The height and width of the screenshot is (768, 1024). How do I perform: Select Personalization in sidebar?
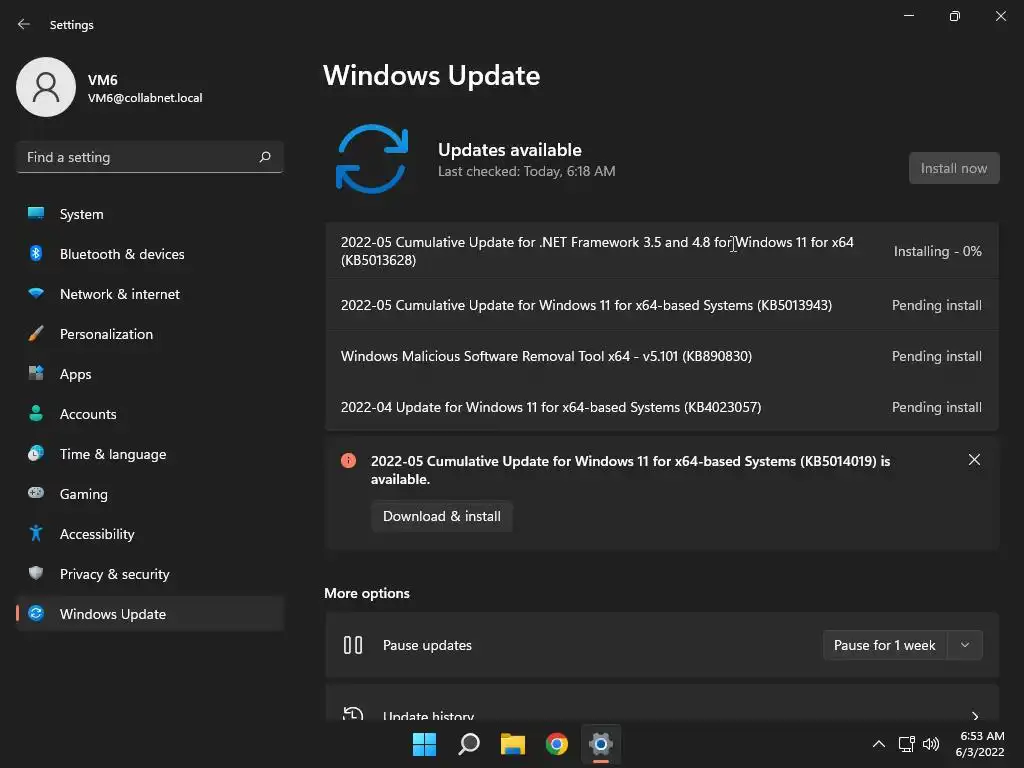click(150, 334)
